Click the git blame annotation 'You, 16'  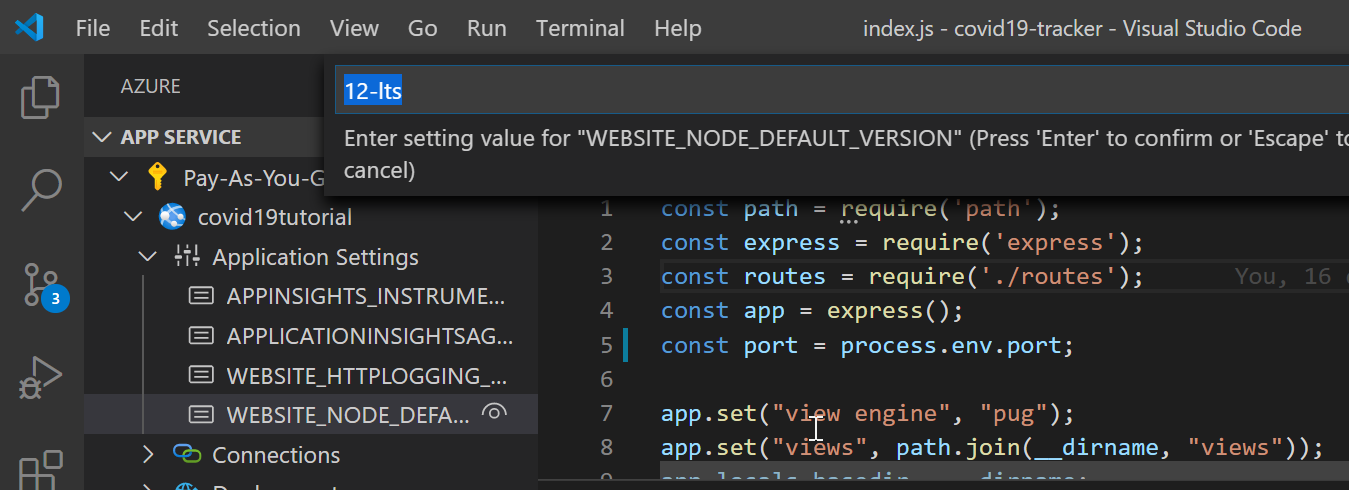click(1283, 276)
